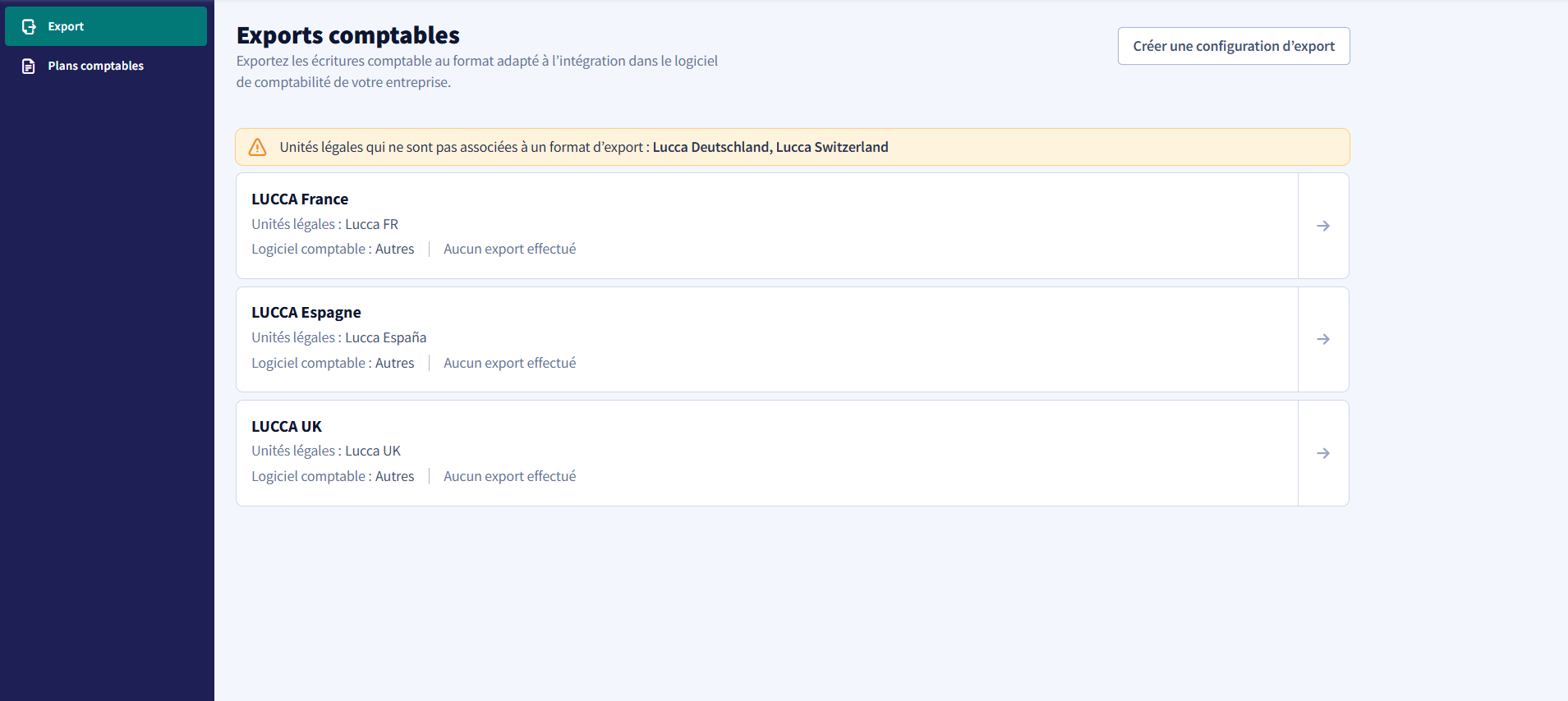
Task: Select the LUCCA UK title
Action: click(x=287, y=427)
